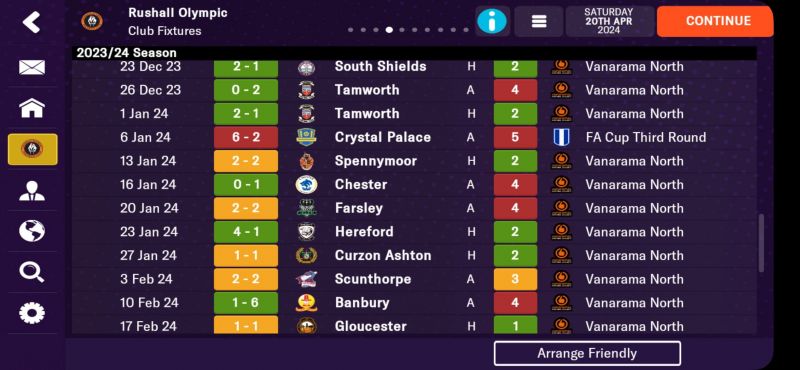
Task: Click the Arrange Friendly button
Action: point(587,353)
